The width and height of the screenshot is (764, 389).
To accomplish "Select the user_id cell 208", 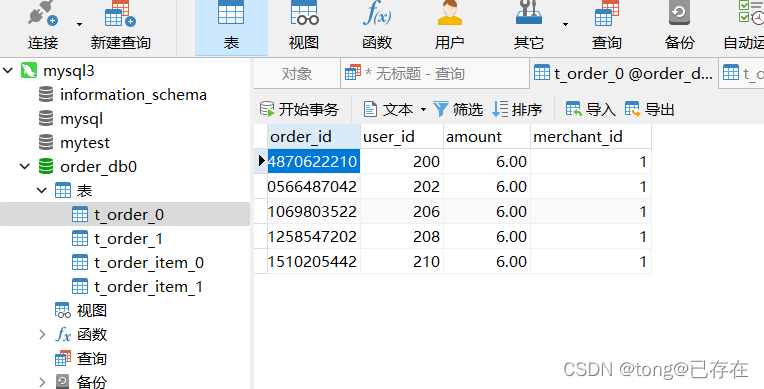I will (x=402, y=236).
